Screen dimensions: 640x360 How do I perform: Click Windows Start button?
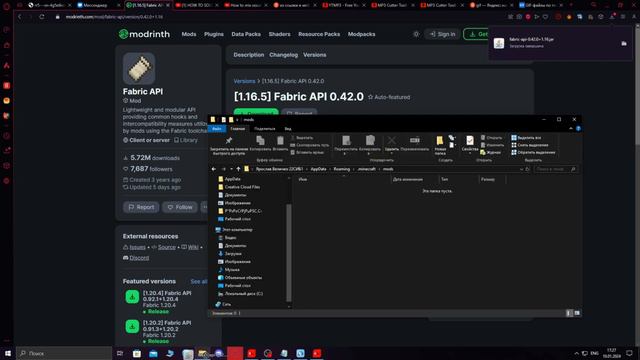pyautogui.click(x=7, y=353)
